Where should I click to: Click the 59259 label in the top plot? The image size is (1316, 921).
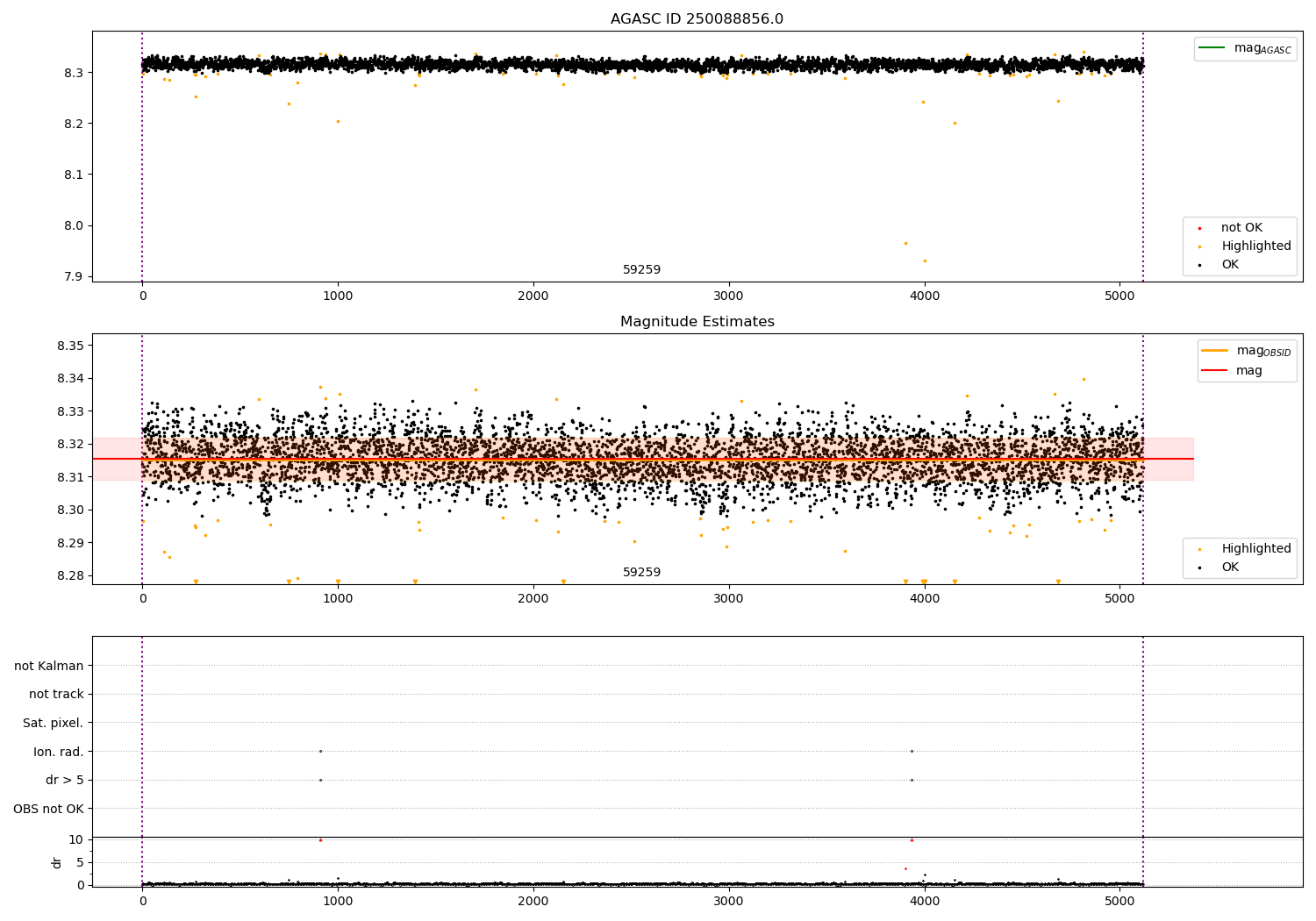641,270
